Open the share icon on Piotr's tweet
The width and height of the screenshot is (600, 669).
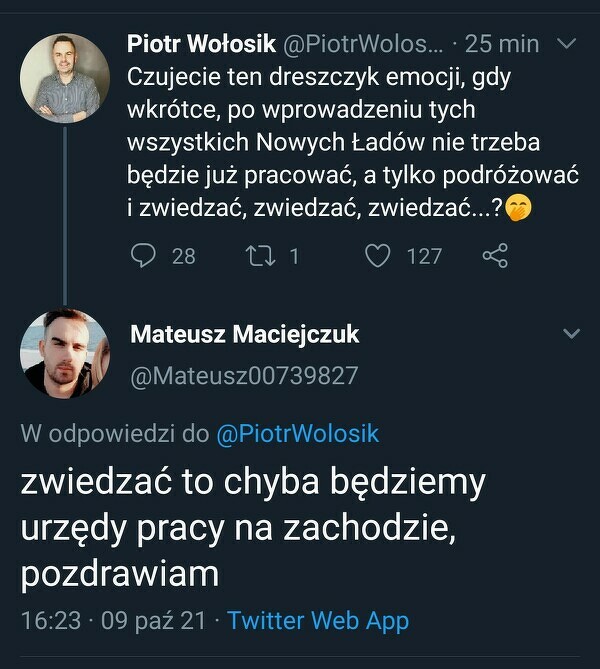pyautogui.click(x=495, y=256)
